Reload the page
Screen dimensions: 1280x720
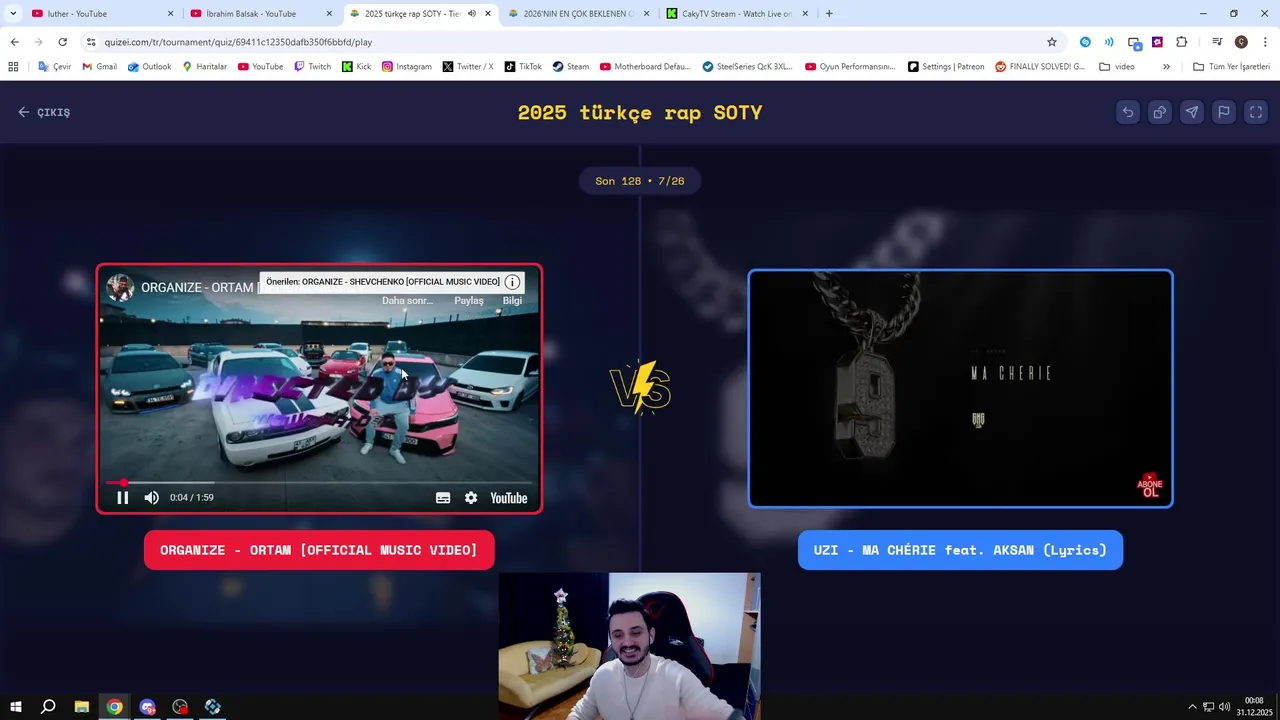(x=62, y=42)
